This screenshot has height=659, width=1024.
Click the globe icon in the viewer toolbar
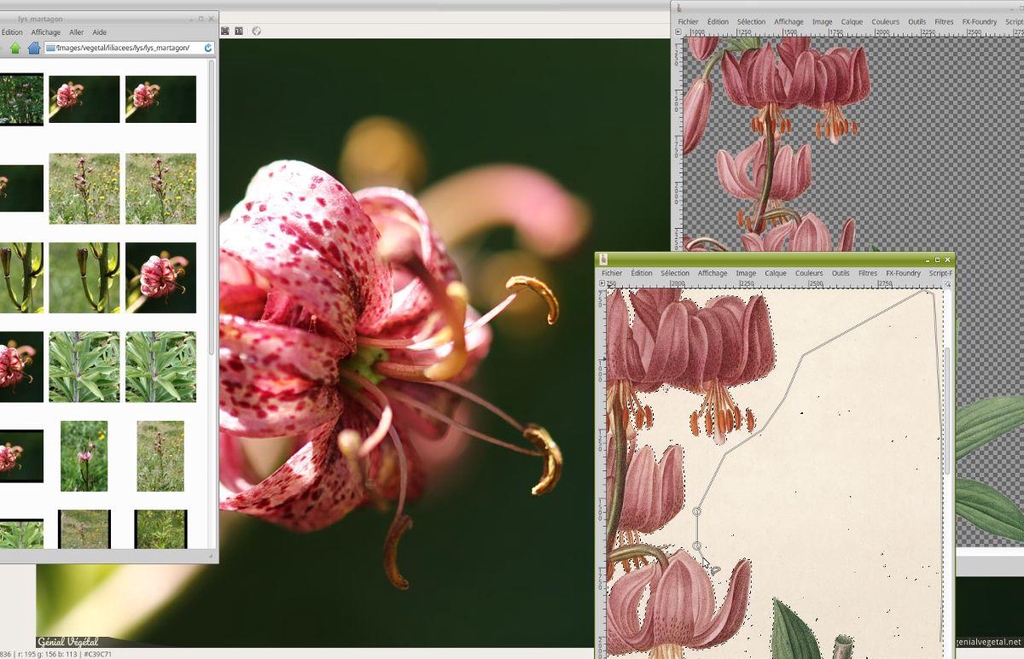pyautogui.click(x=256, y=31)
